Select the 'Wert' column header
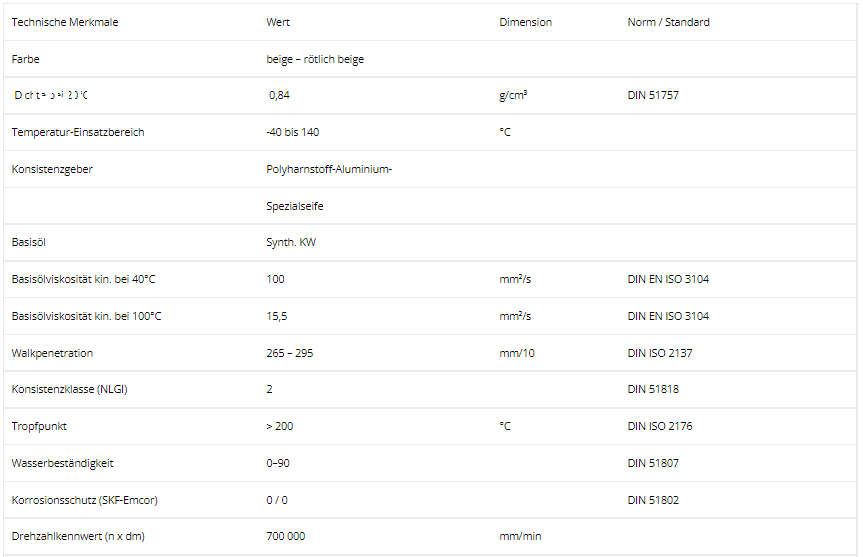Image resolution: width=863 pixels, height=557 pixels. 278,22
